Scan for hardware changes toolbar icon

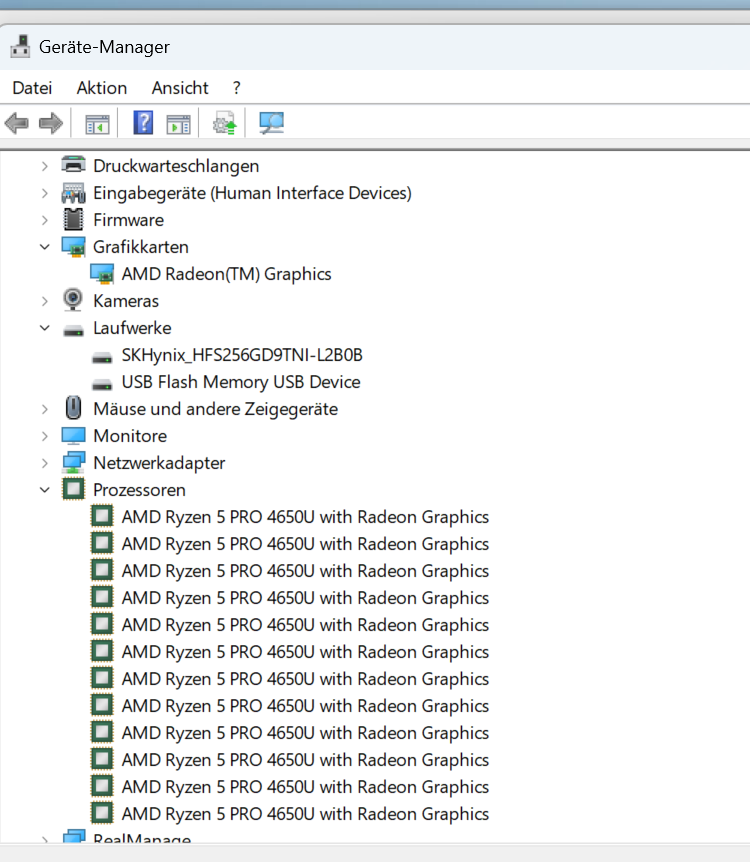click(272, 123)
